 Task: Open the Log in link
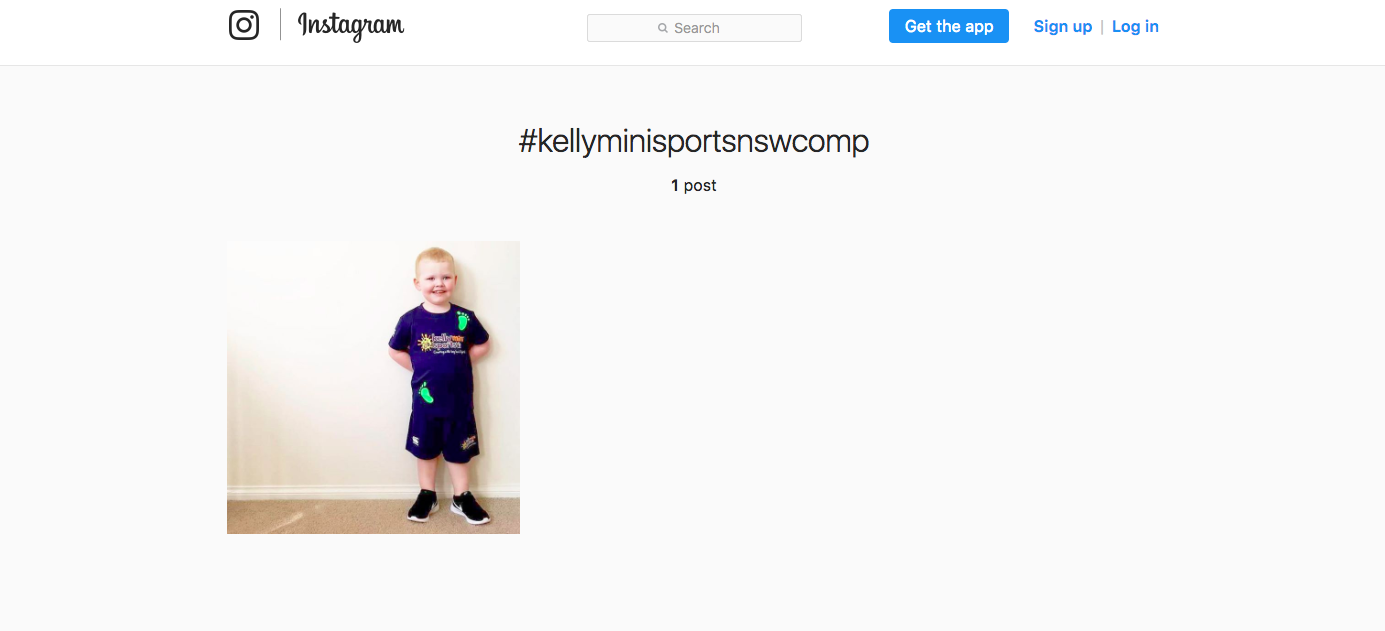pyautogui.click(x=1135, y=27)
